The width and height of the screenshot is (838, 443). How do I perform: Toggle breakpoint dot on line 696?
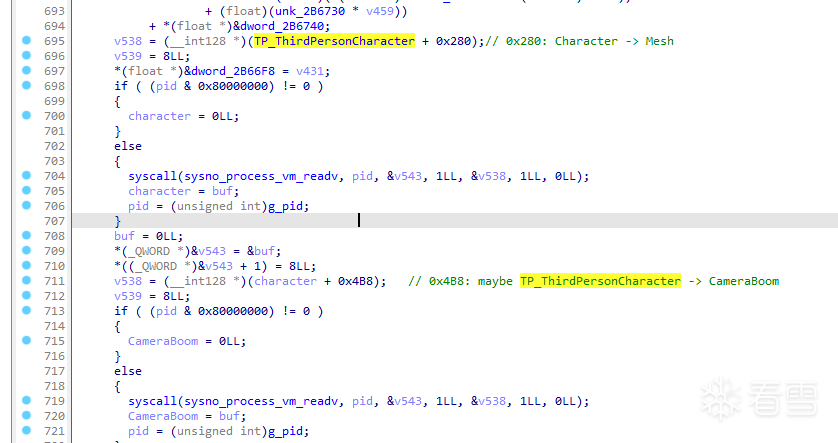[x=26, y=55]
